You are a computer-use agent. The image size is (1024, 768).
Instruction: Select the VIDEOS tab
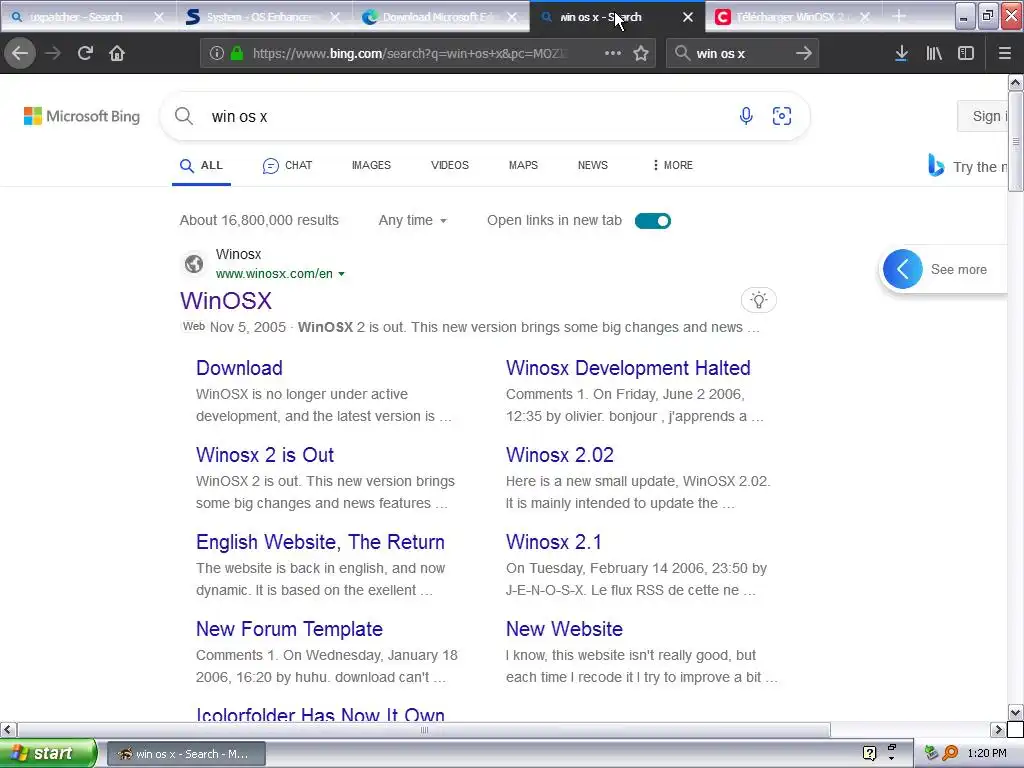click(450, 165)
